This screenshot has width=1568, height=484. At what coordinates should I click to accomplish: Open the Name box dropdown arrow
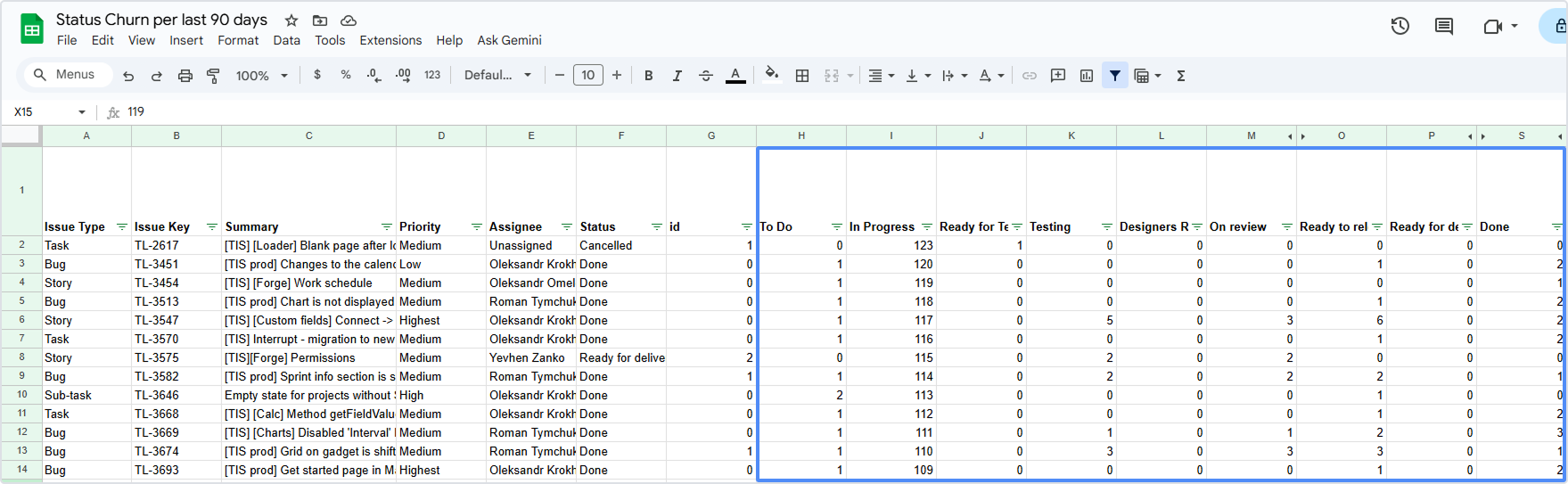coord(82,112)
